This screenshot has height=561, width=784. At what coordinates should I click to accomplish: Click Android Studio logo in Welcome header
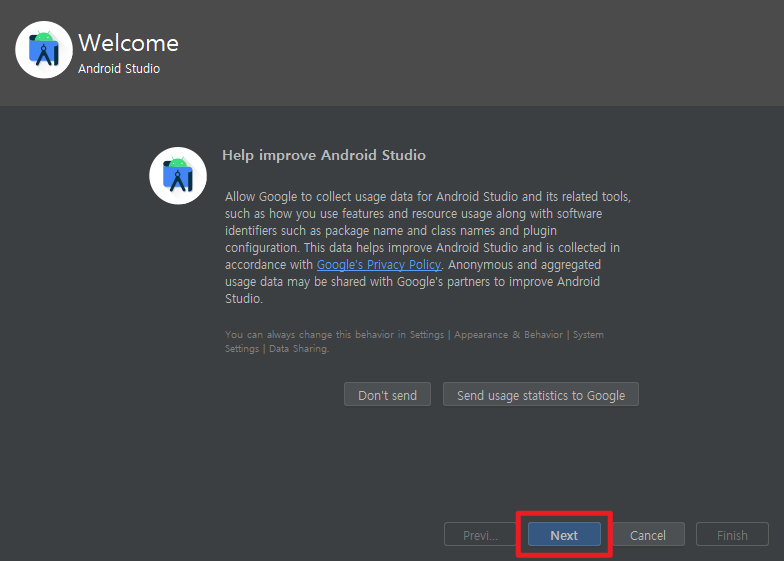tap(44, 50)
